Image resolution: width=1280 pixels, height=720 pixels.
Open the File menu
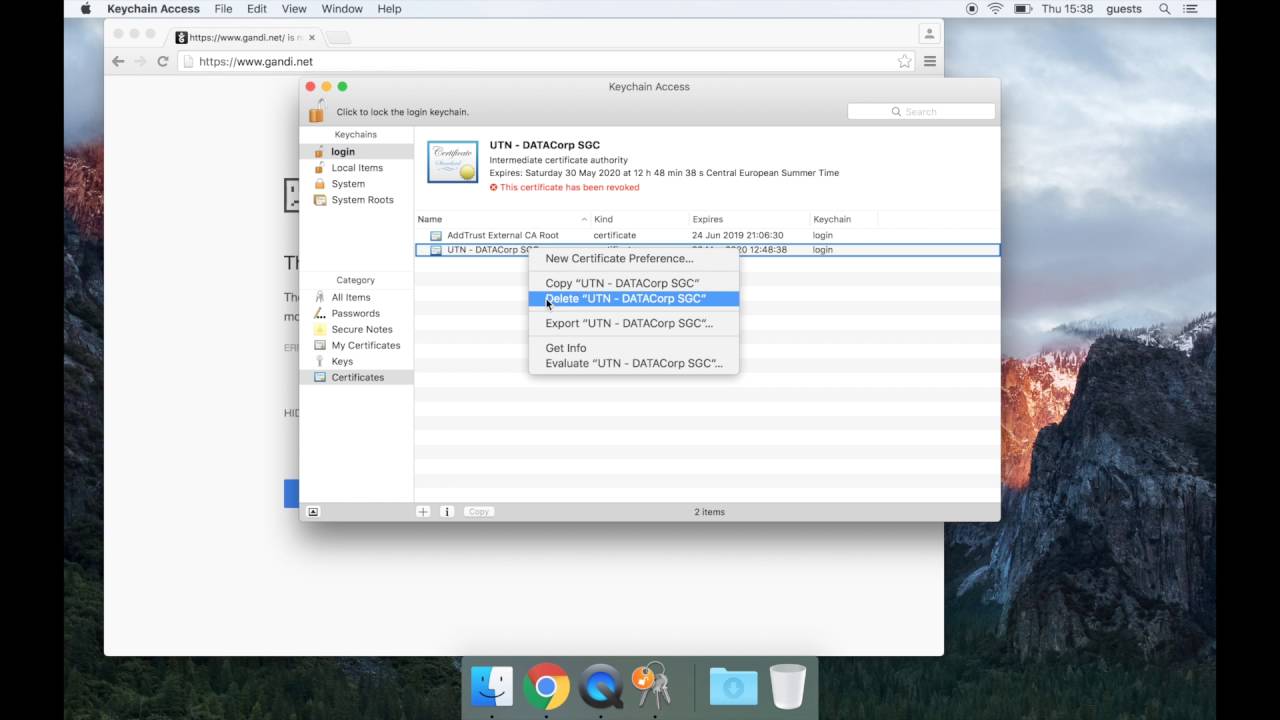tap(223, 9)
